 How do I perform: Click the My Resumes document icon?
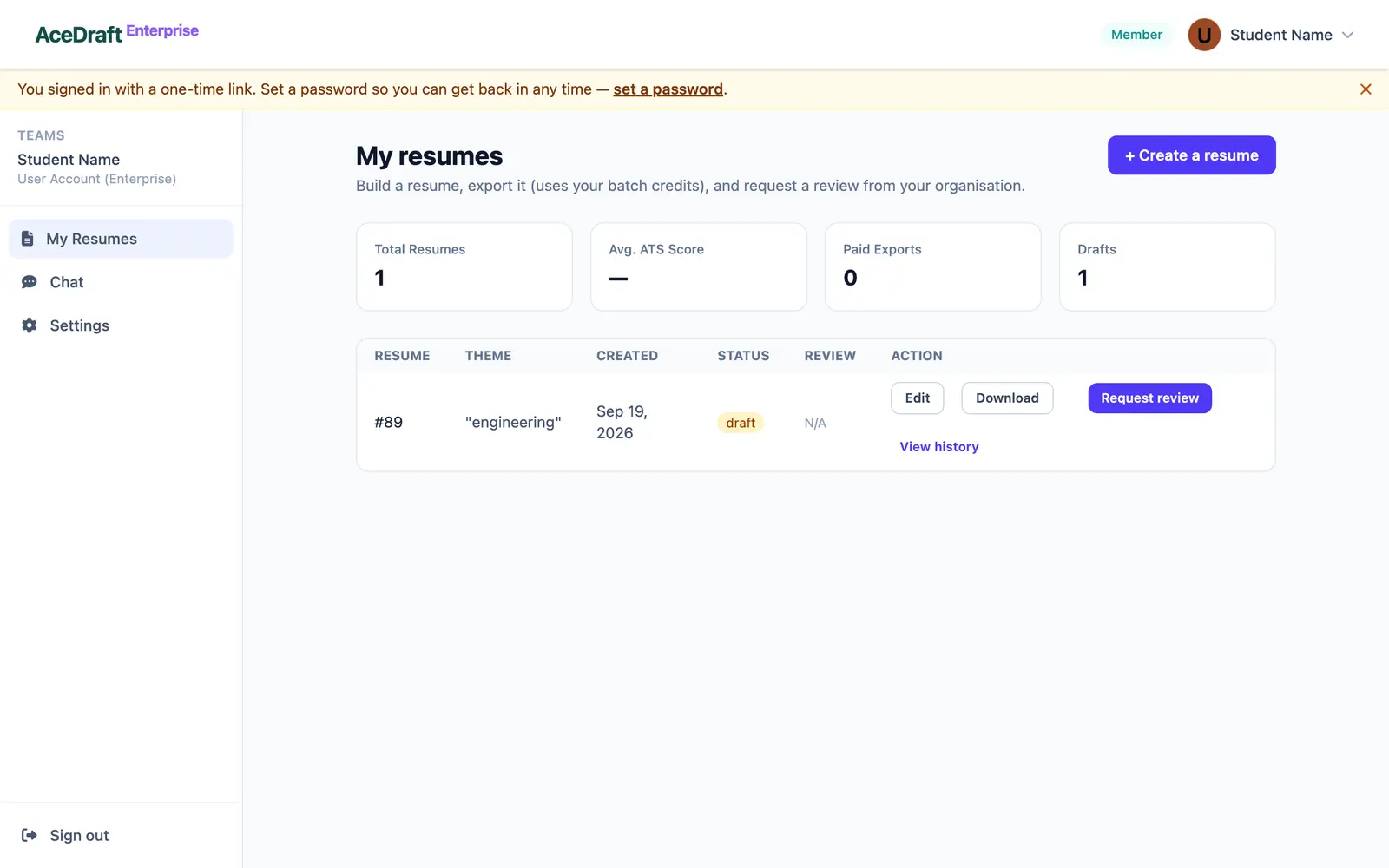point(28,239)
